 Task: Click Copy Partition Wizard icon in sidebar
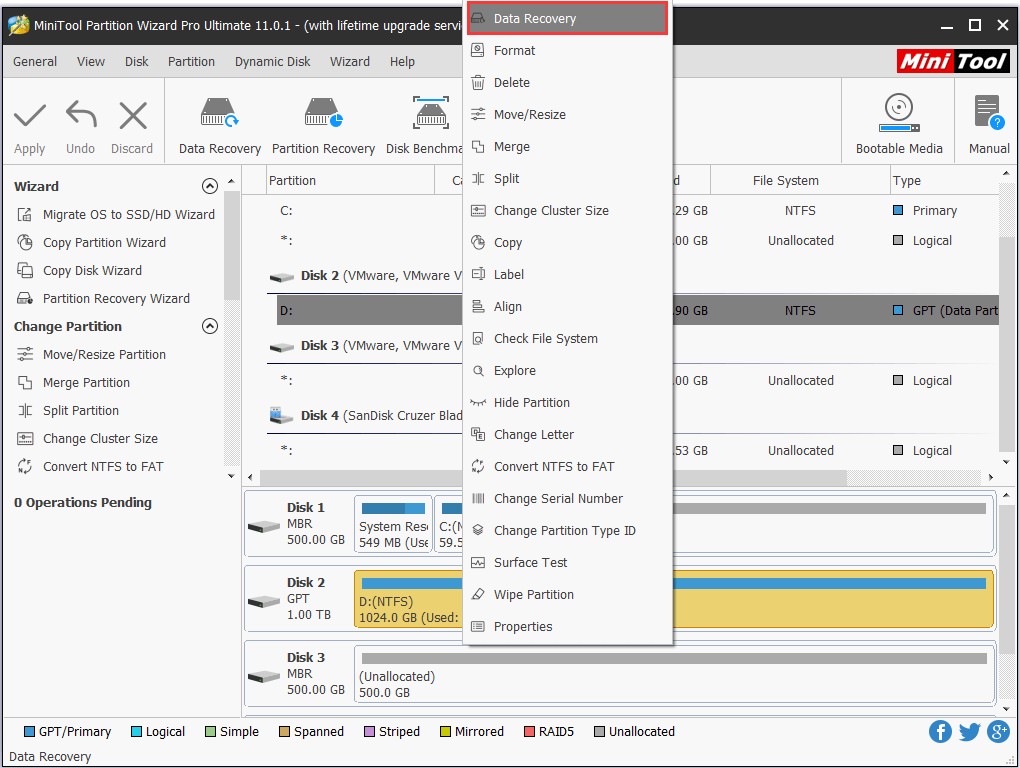coord(25,243)
